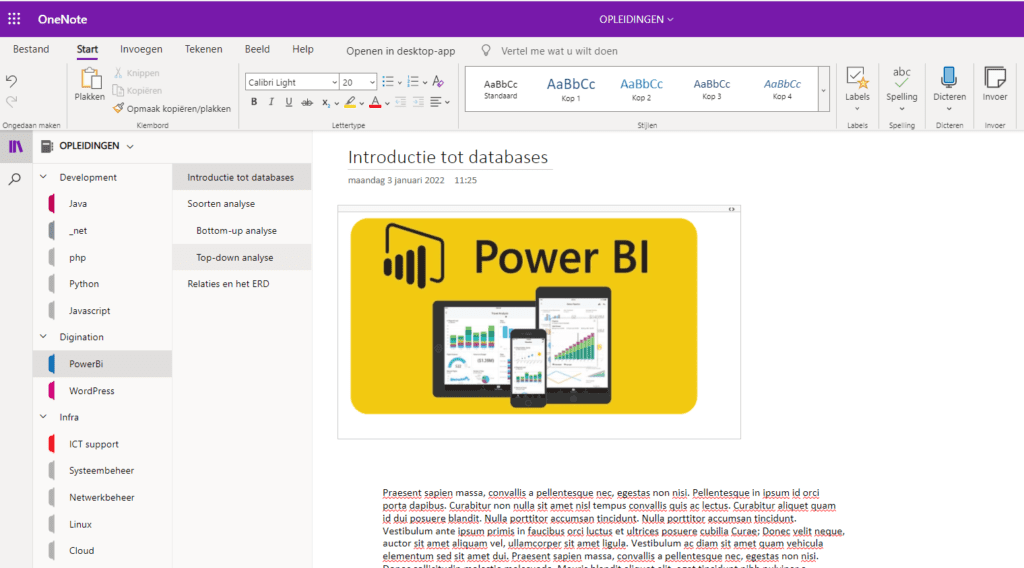Screen dimensions: 1024x568
Task: Click the Redo arrow icon
Action: [12, 101]
